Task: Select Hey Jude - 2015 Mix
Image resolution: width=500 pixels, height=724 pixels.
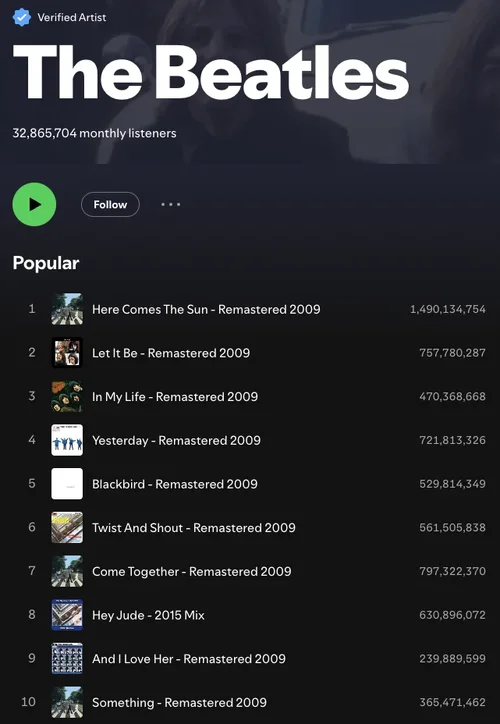Action: coord(148,615)
